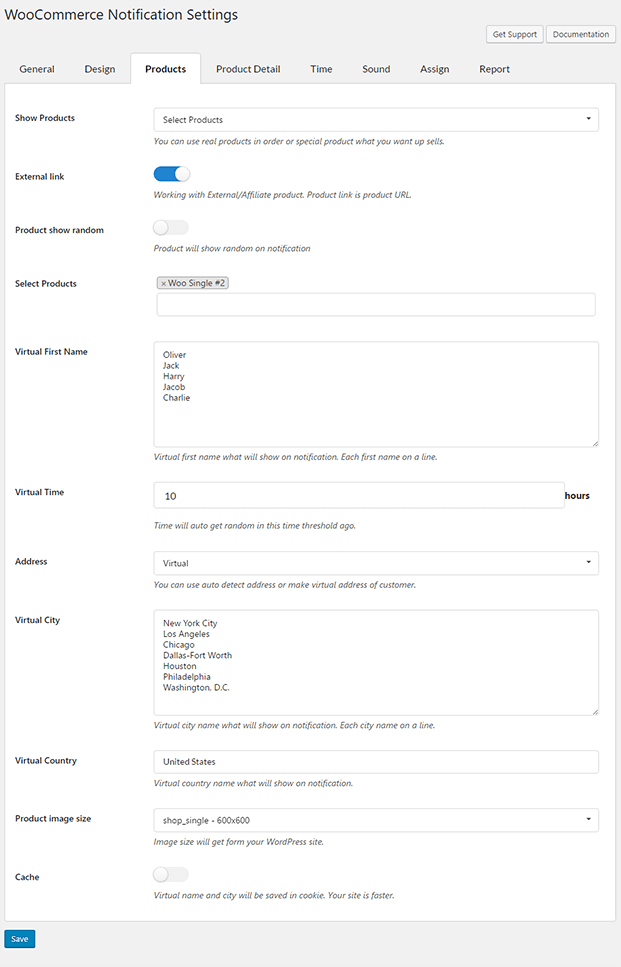The height and width of the screenshot is (967, 621).
Task: Click inside the Virtual Time field
Action: [360, 495]
